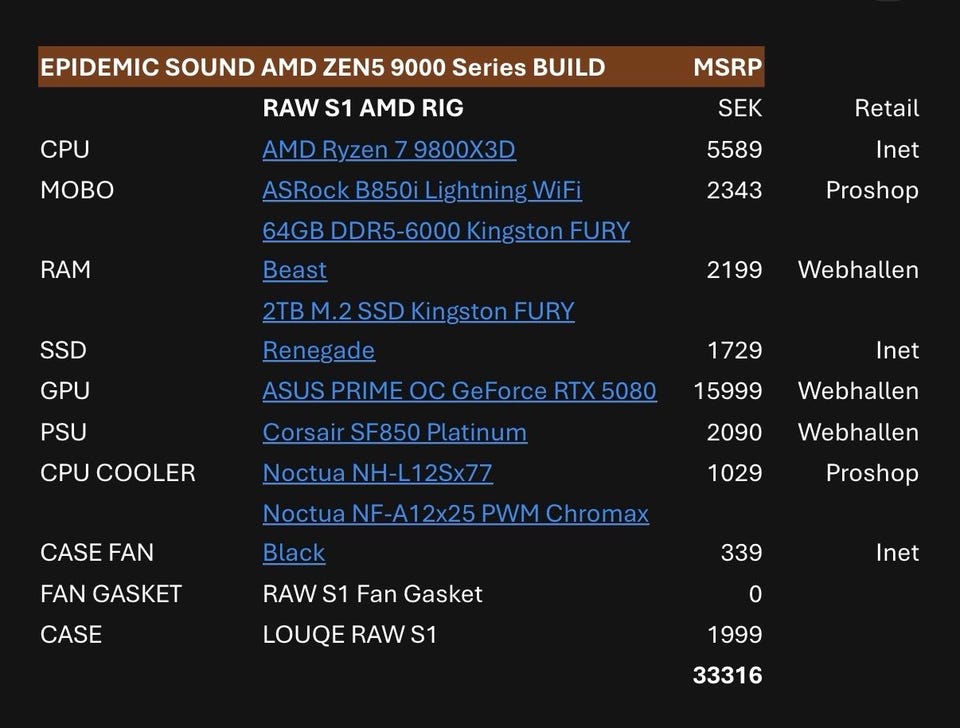The image size is (960, 728).
Task: Click the ASRock B850i Lightning WiFi link
Action: [422, 190]
